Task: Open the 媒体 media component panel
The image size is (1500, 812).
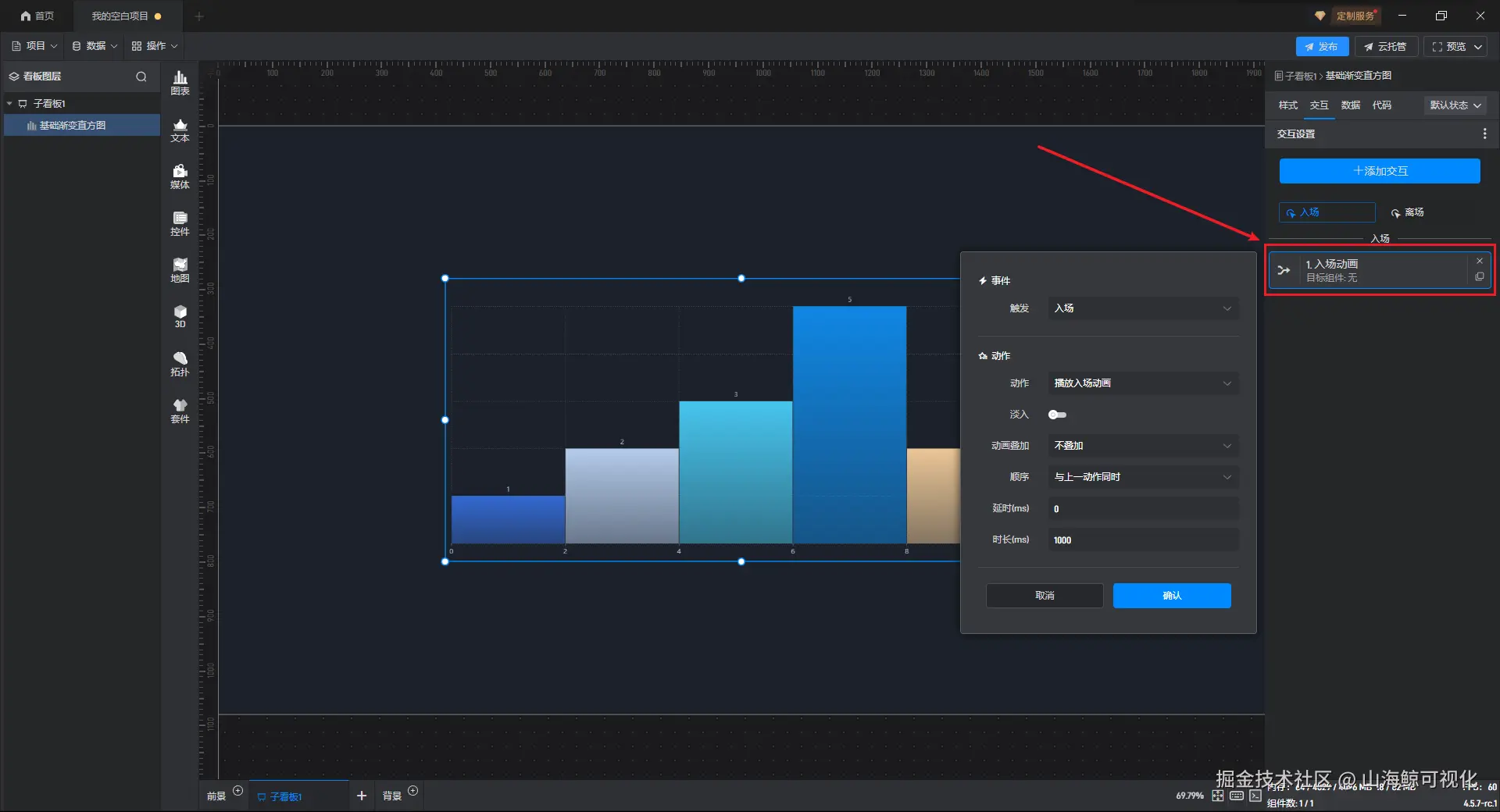Action: coord(180,176)
